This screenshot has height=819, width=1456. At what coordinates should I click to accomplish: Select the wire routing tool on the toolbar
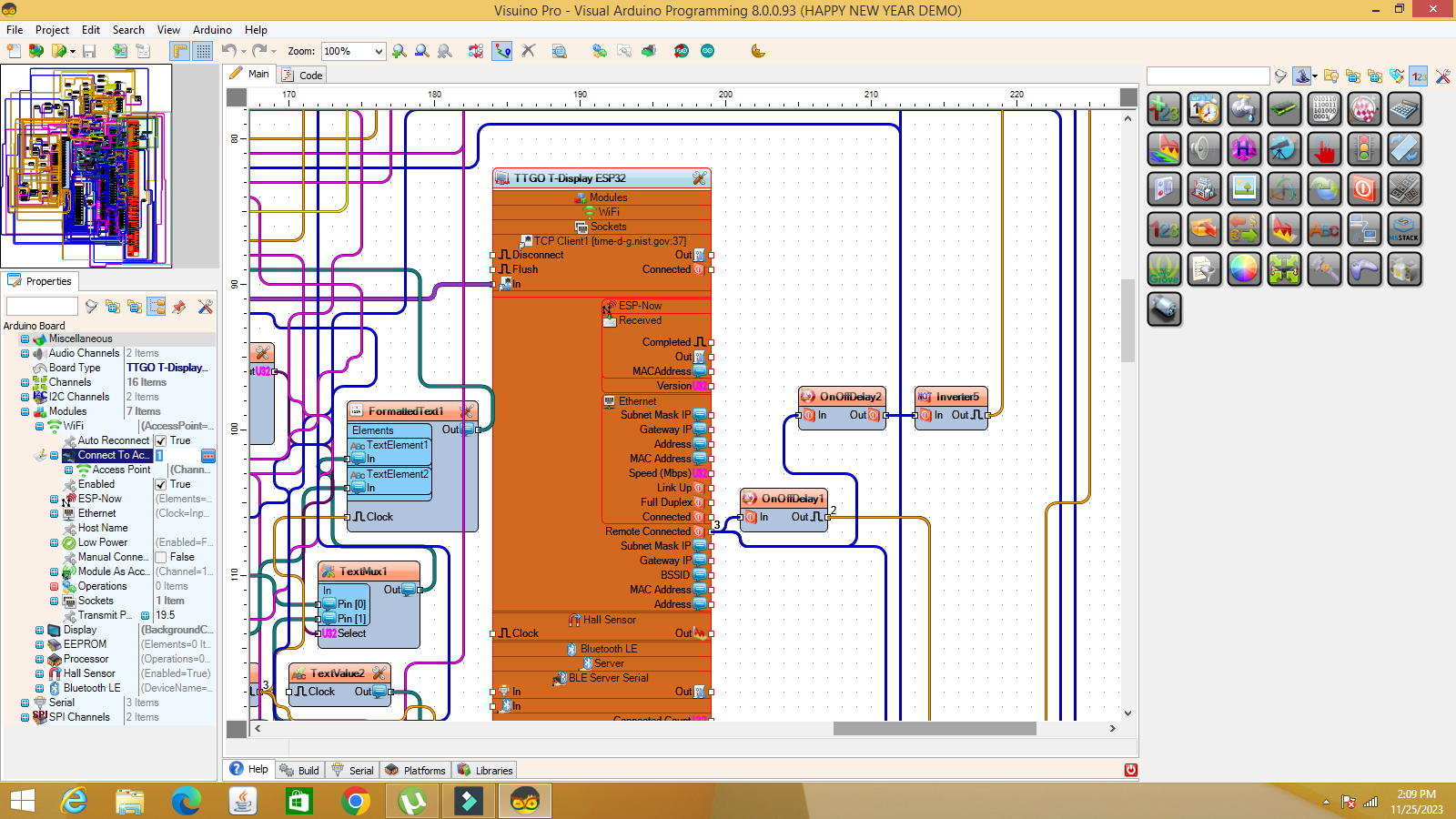(x=501, y=51)
